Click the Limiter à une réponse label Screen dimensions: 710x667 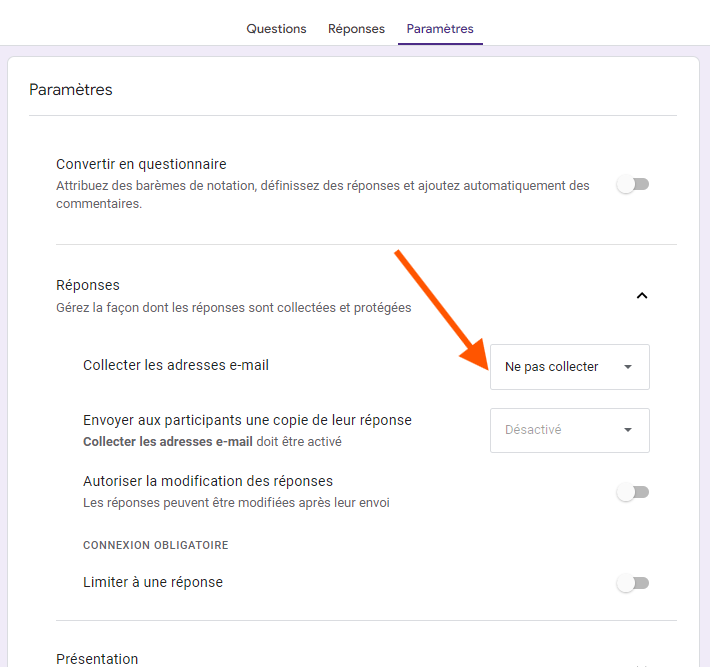[153, 582]
